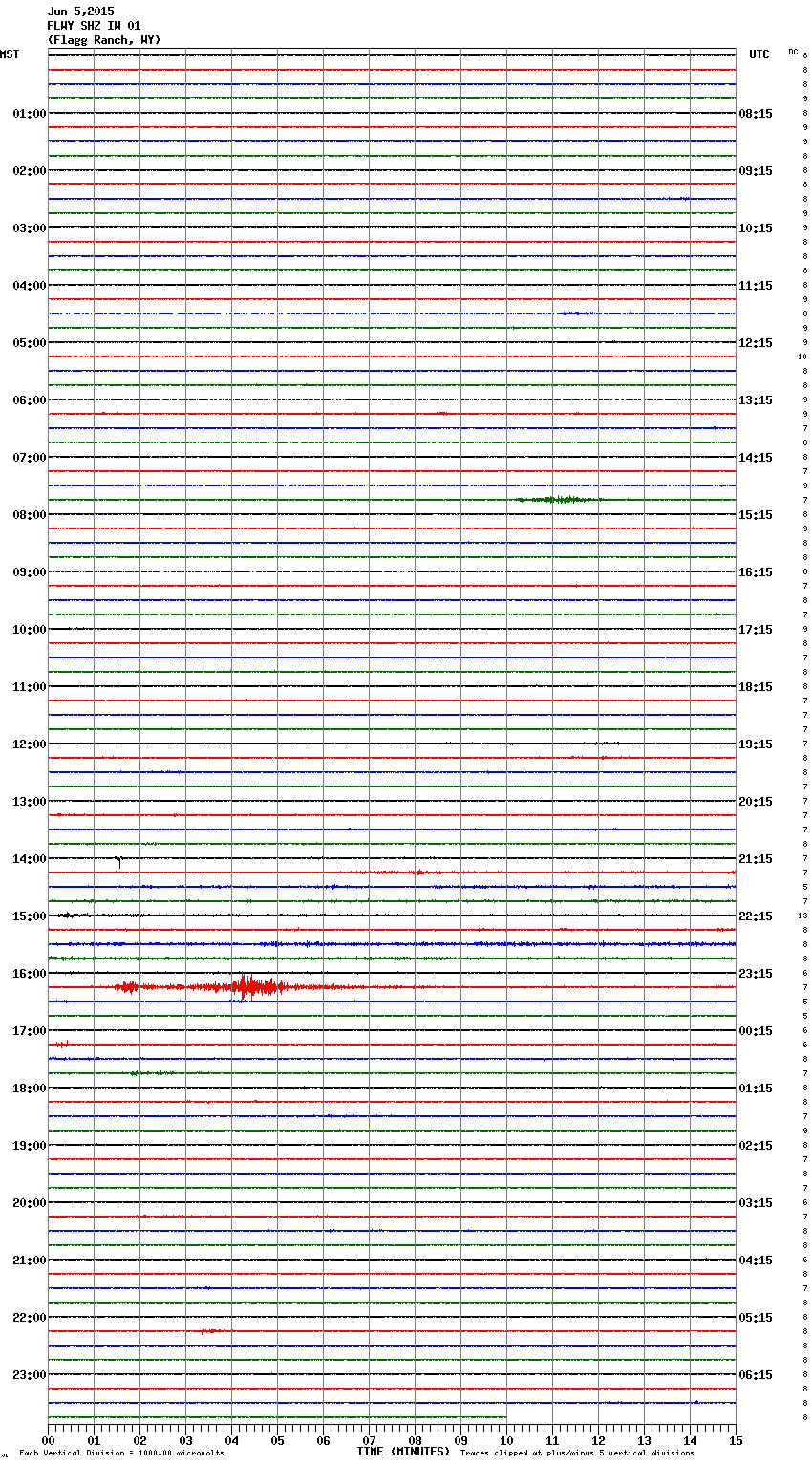Click minute axis tick label 15
The image size is (812, 1466).
[x=736, y=1440]
